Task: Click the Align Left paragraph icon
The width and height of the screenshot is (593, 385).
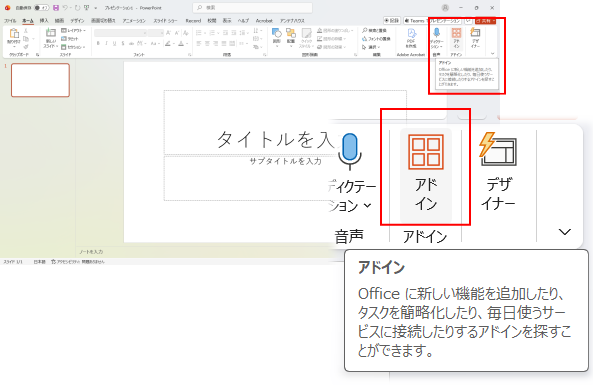Action: coord(199,43)
